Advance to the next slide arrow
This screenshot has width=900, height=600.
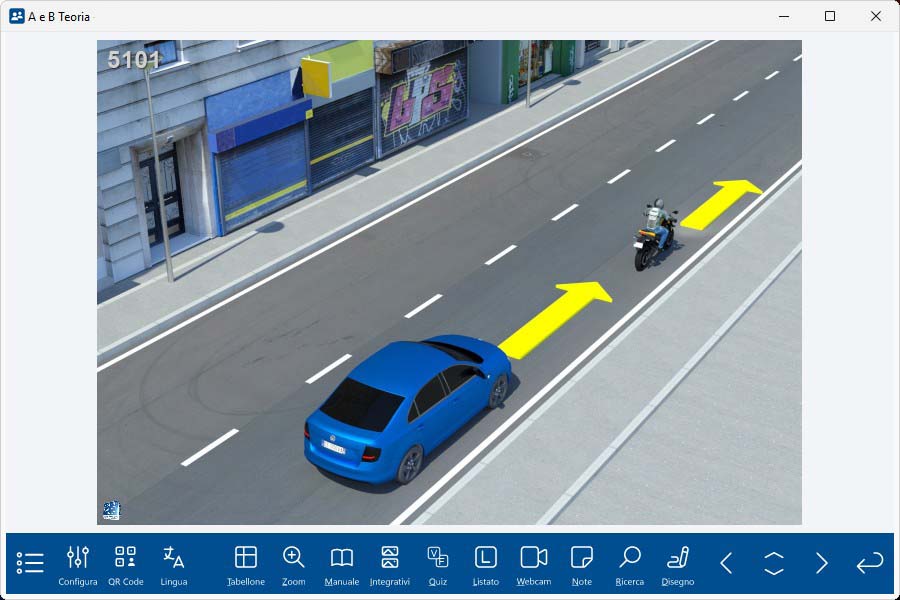(821, 563)
